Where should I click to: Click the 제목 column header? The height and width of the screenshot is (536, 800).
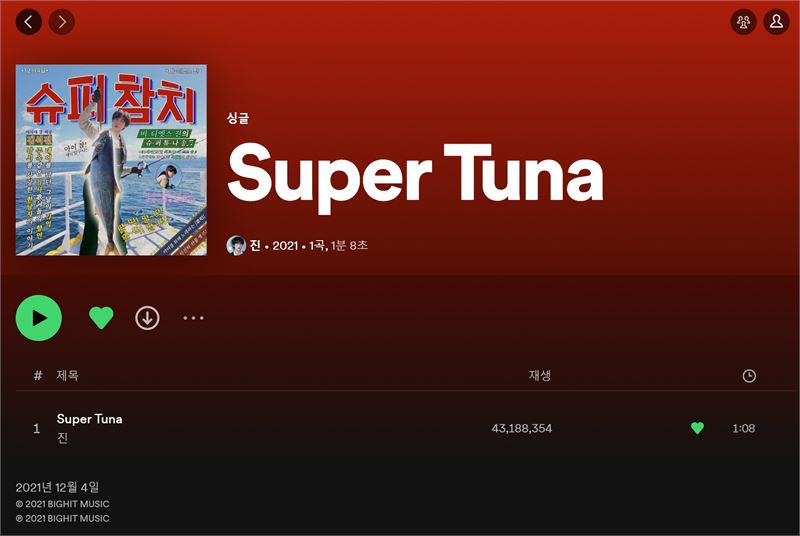[x=67, y=375]
